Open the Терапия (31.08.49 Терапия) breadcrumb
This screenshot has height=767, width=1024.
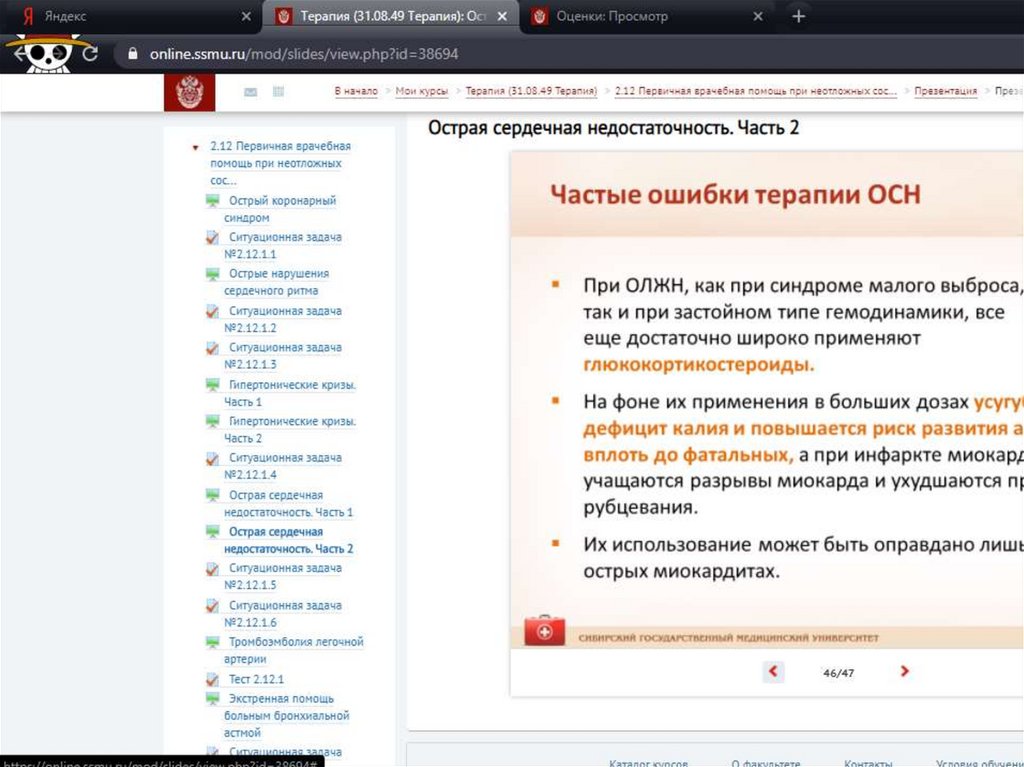[x=531, y=91]
